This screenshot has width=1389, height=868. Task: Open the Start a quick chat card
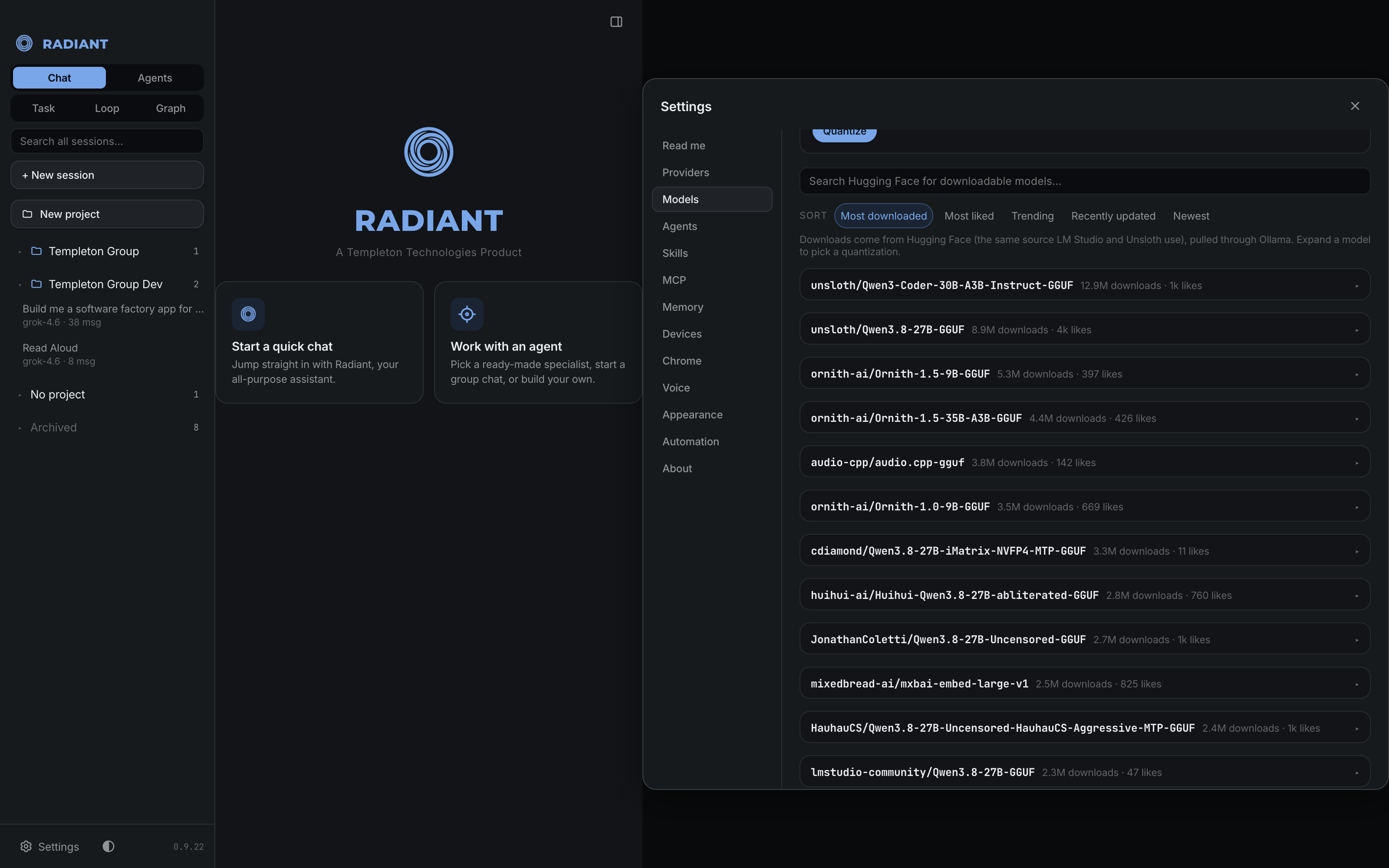pos(319,343)
